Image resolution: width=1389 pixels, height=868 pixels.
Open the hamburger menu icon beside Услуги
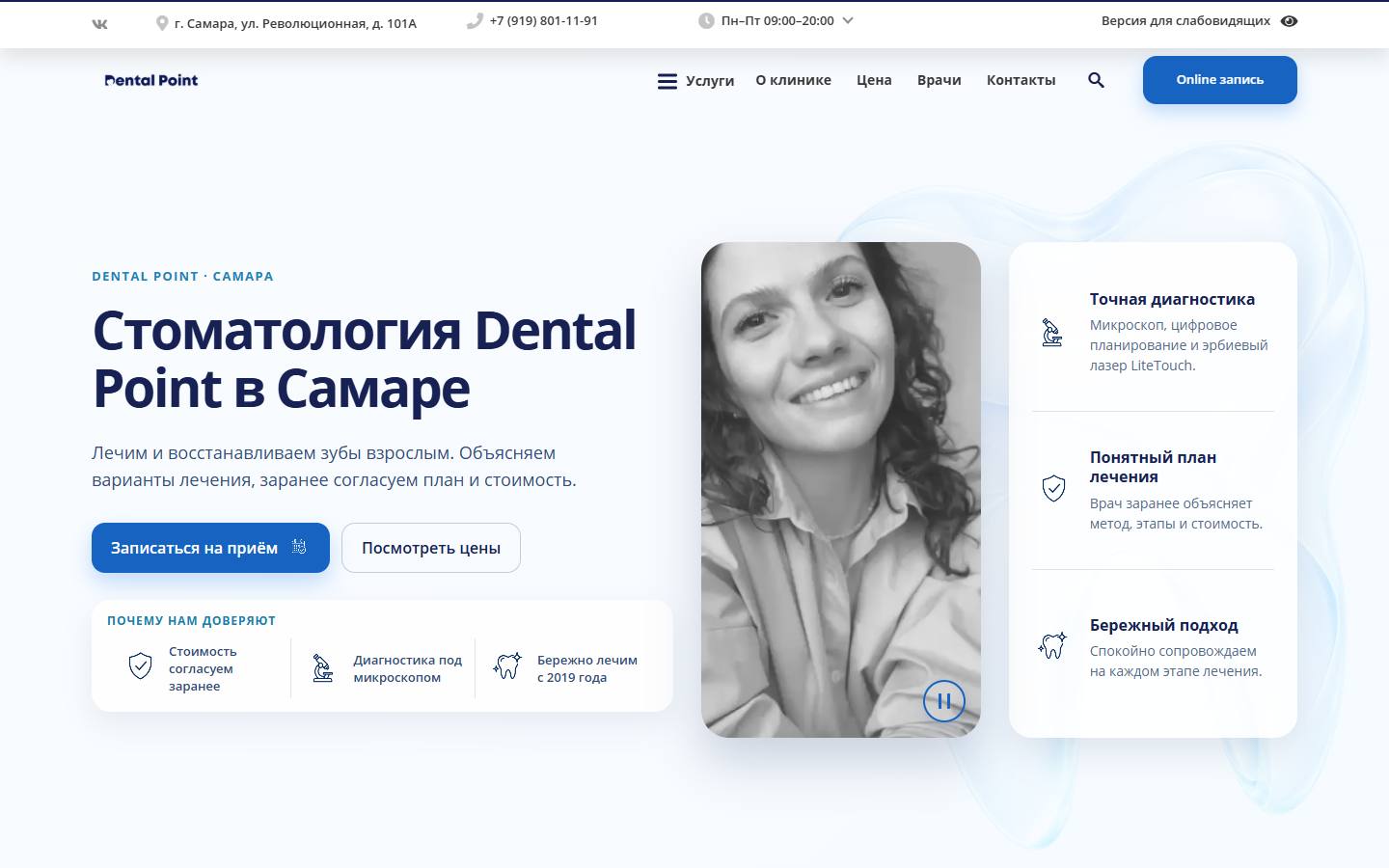click(x=667, y=81)
